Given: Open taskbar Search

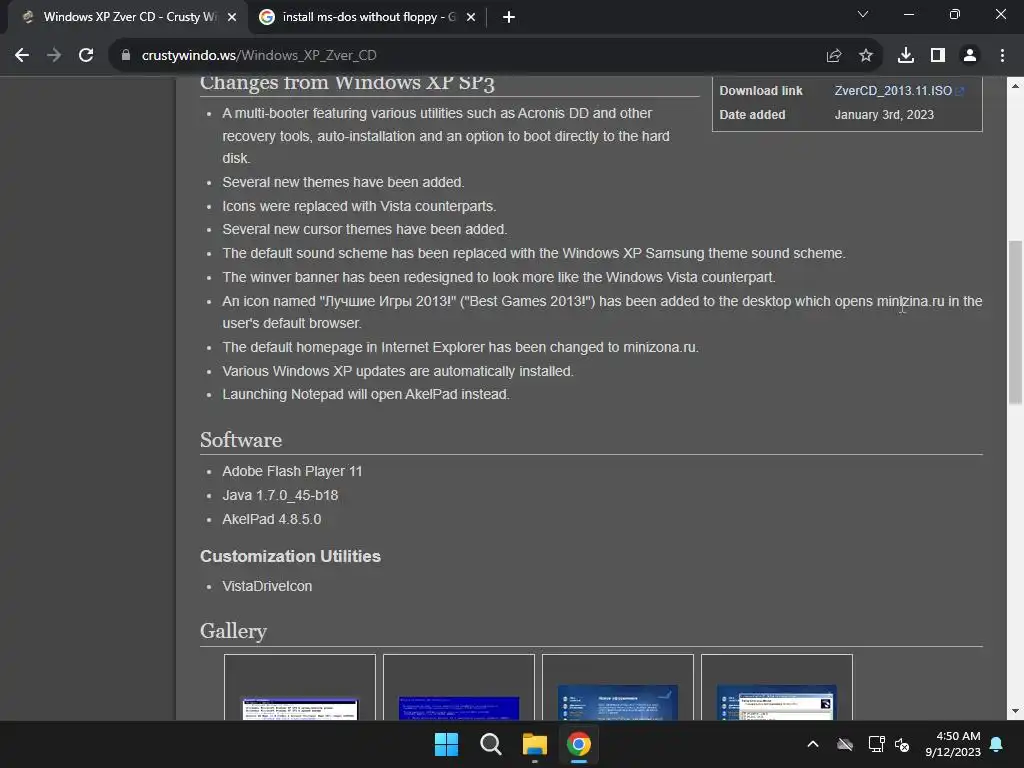Looking at the screenshot, I should point(490,744).
